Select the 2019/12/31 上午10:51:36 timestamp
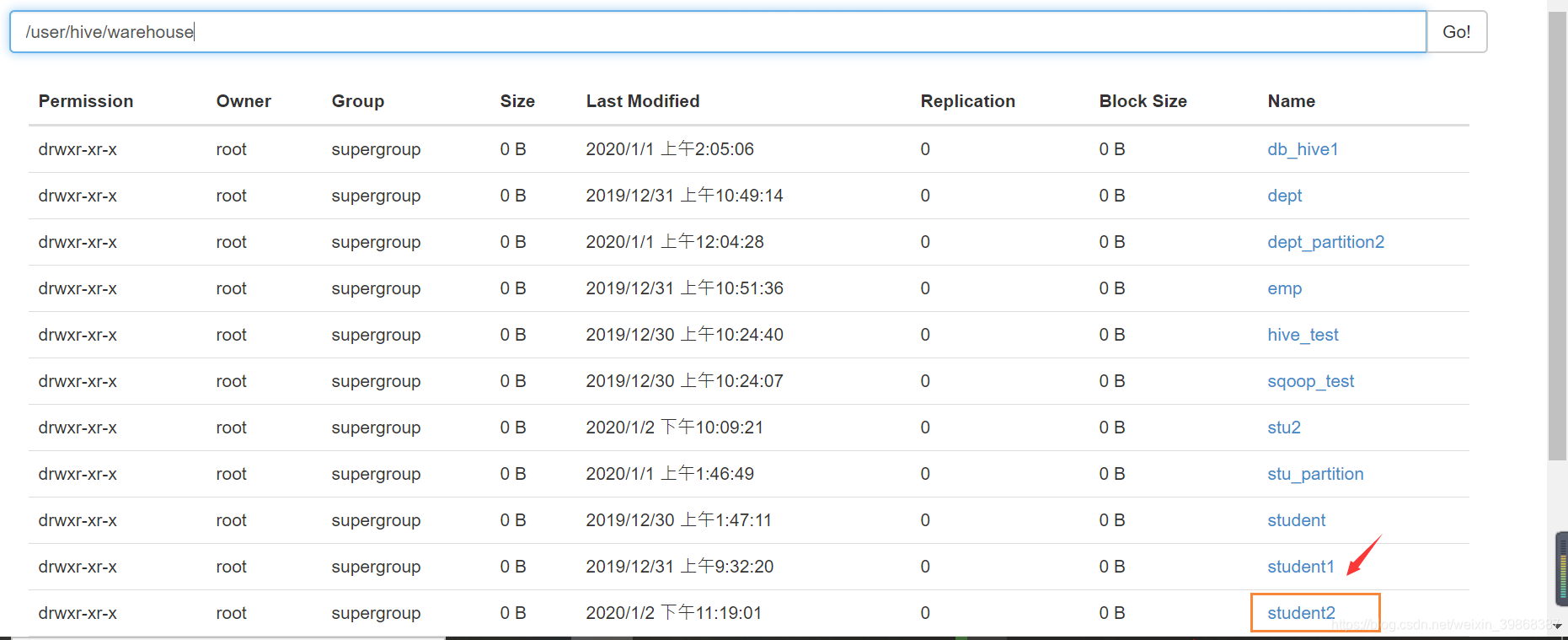Image resolution: width=1568 pixels, height=640 pixels. 685,288
